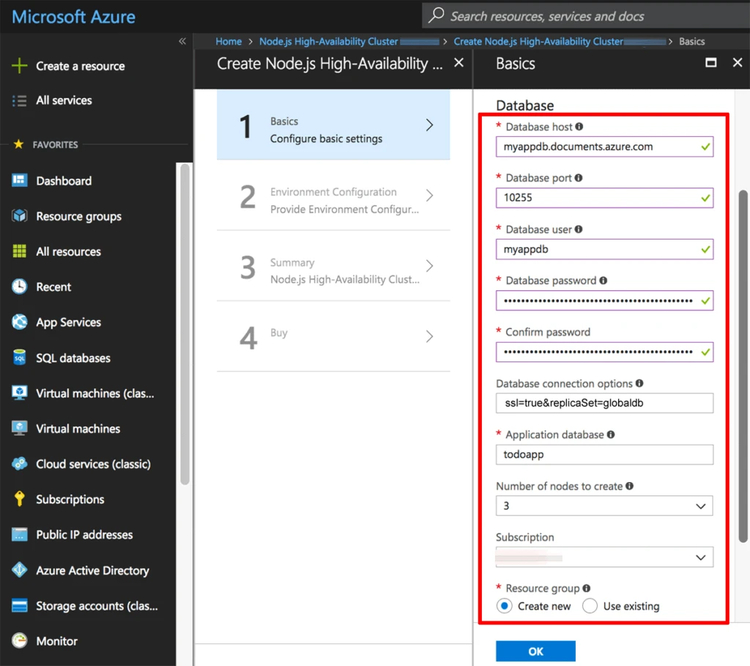The width and height of the screenshot is (750, 666).
Task: Click info icon next to Database connection options
Action: (x=640, y=383)
